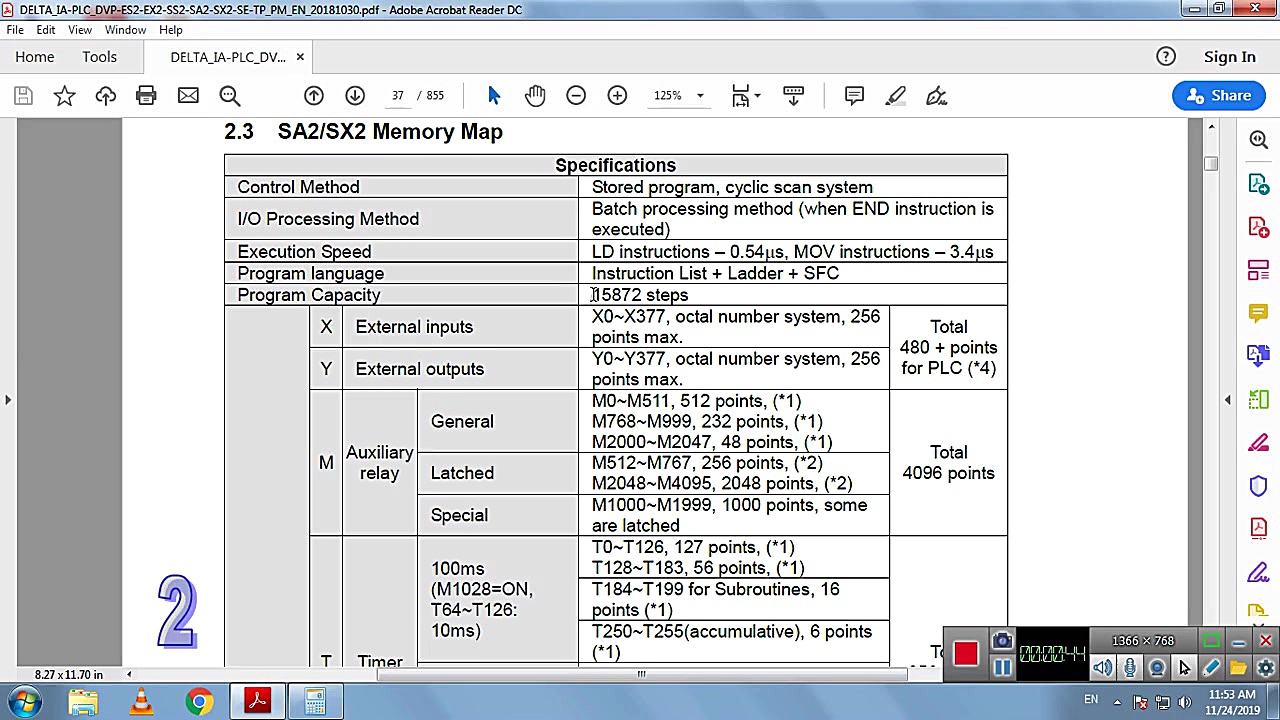1280x720 pixels.
Task: Open the Help menu
Action: 171,30
